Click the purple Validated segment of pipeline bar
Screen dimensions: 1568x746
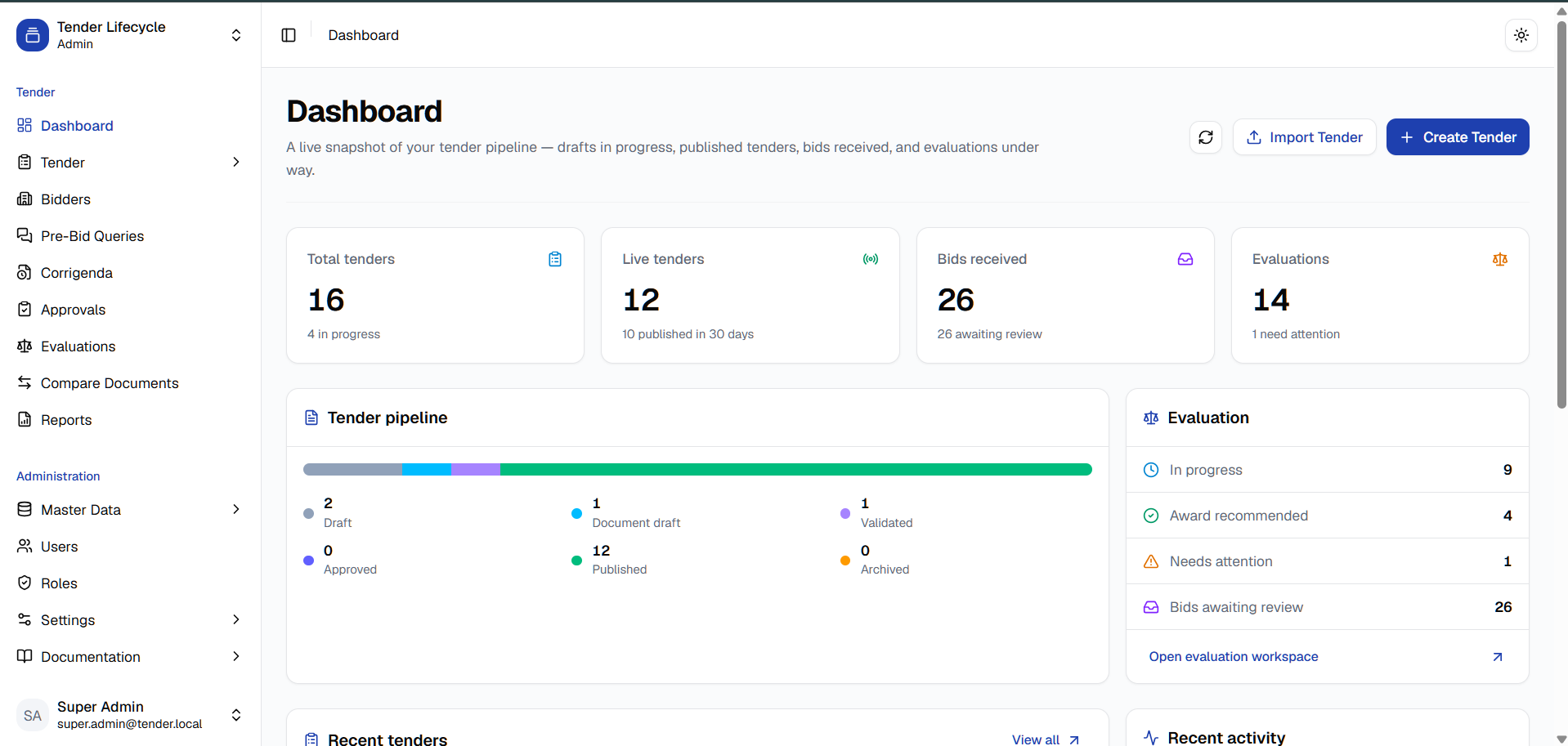(x=476, y=469)
